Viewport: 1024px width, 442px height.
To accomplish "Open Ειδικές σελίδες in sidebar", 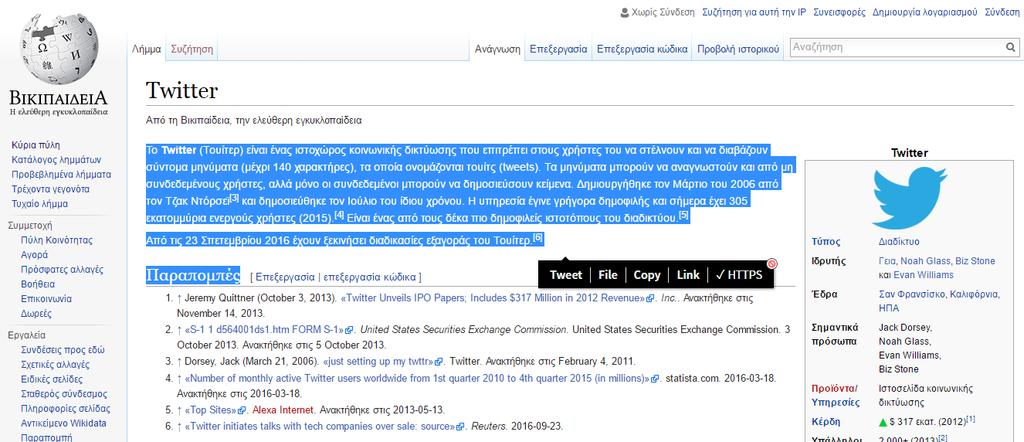I will coord(52,379).
